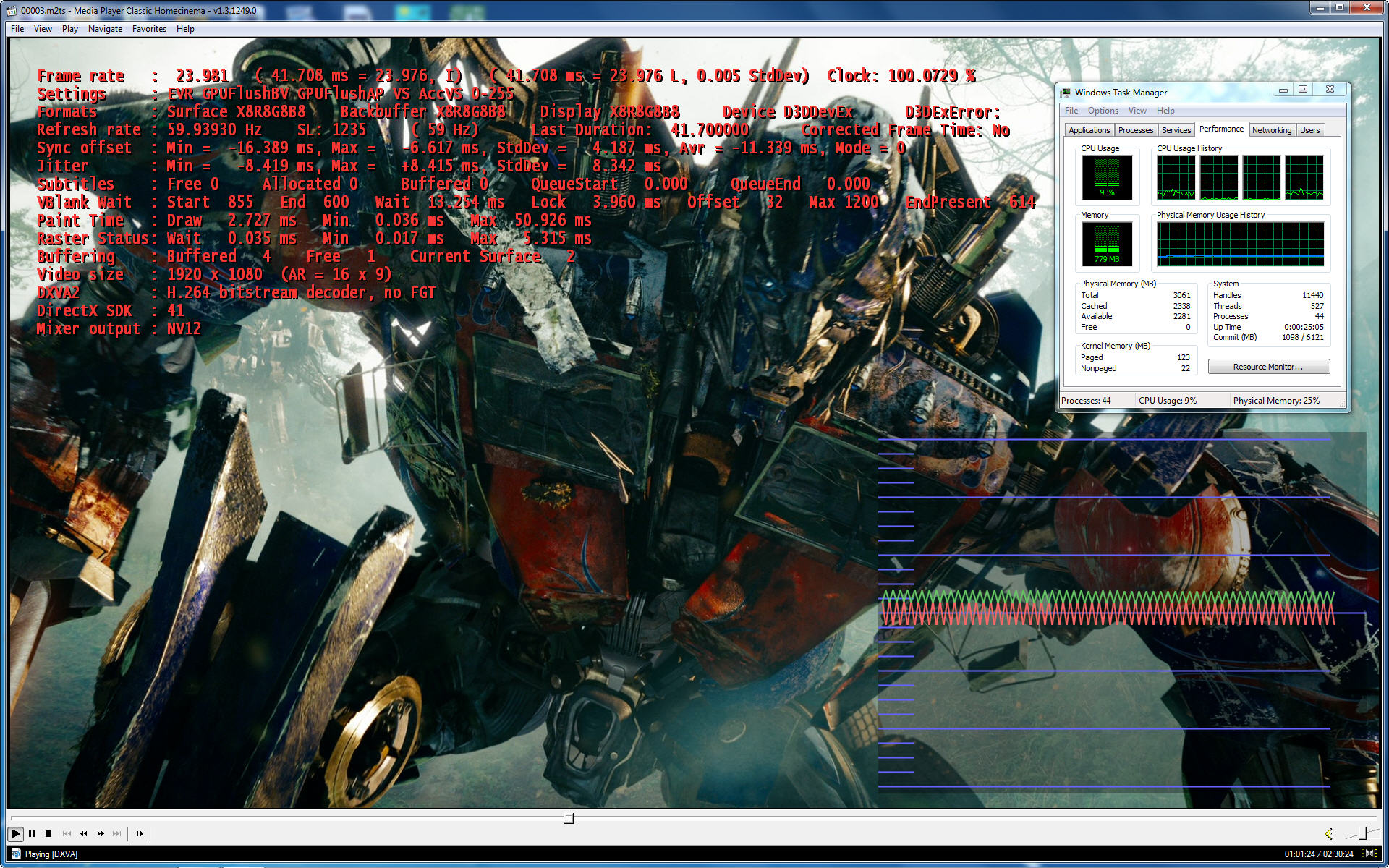
Task: Open Task Manager Options menu
Action: pyautogui.click(x=1103, y=111)
